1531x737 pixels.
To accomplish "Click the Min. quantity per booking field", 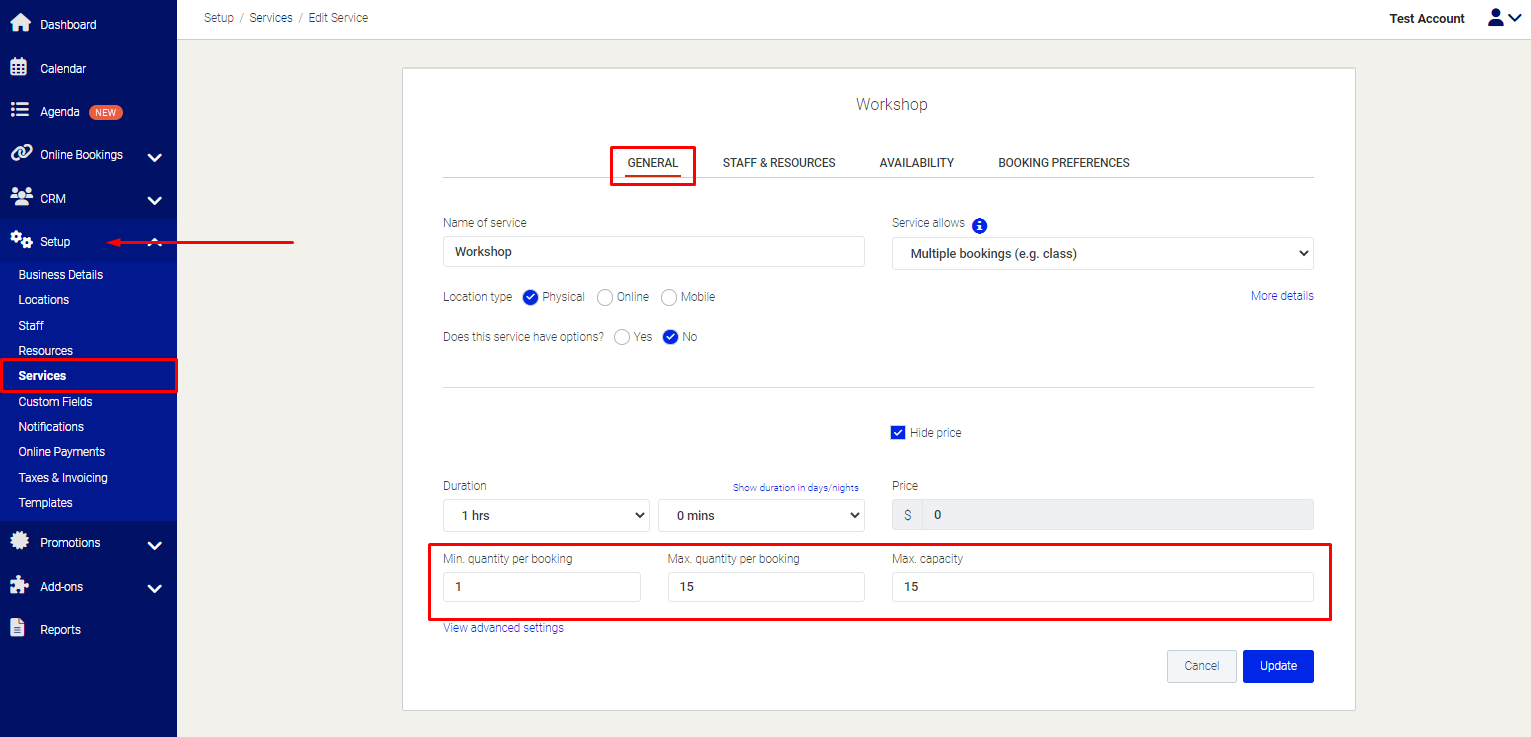I will (x=542, y=587).
